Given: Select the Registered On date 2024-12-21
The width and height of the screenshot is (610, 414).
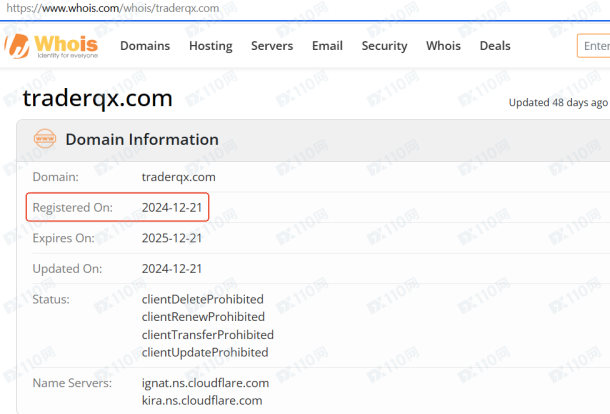Looking at the screenshot, I should pyautogui.click(x=172, y=207).
